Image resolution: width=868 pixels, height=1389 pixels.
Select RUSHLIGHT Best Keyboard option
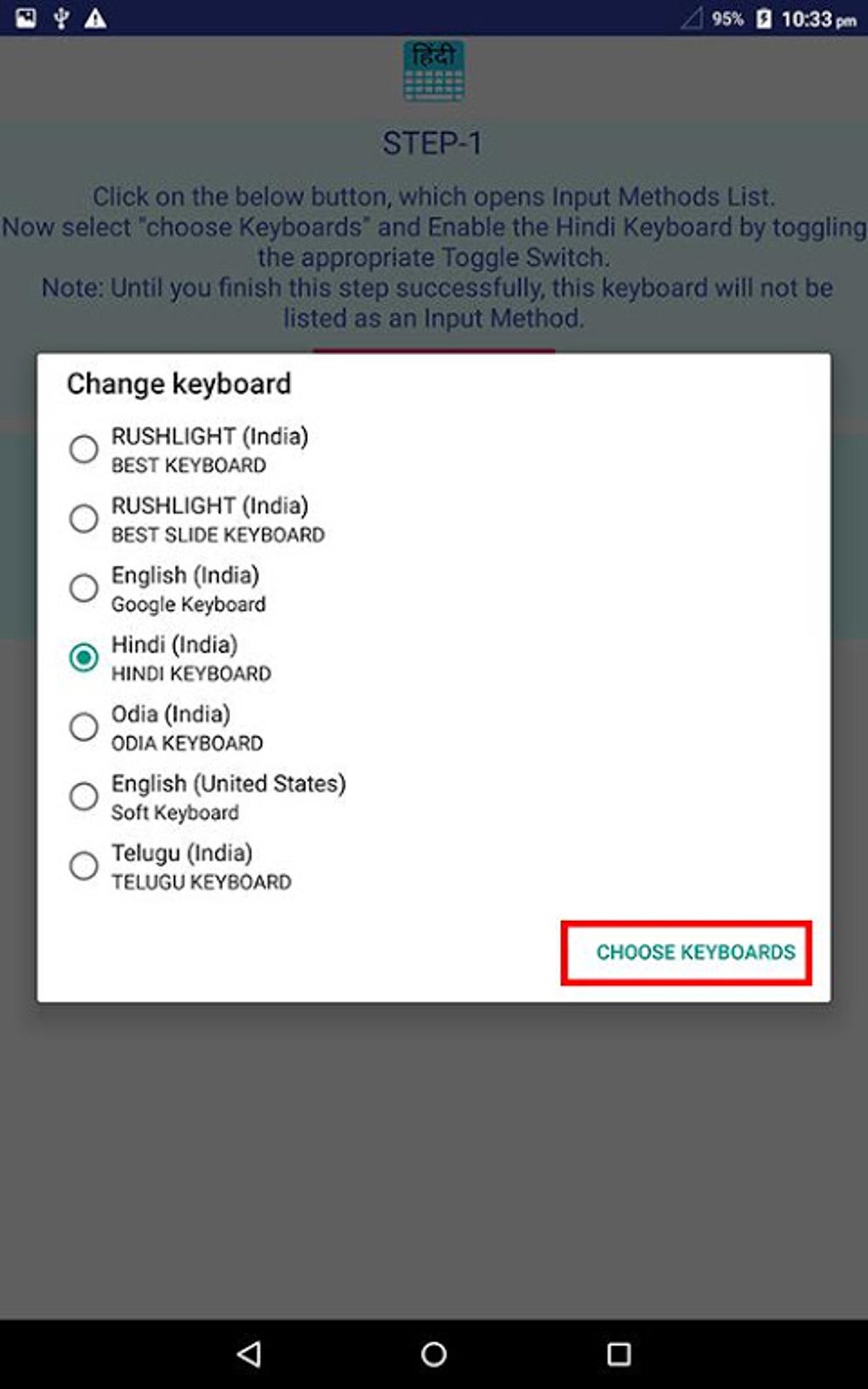point(83,449)
